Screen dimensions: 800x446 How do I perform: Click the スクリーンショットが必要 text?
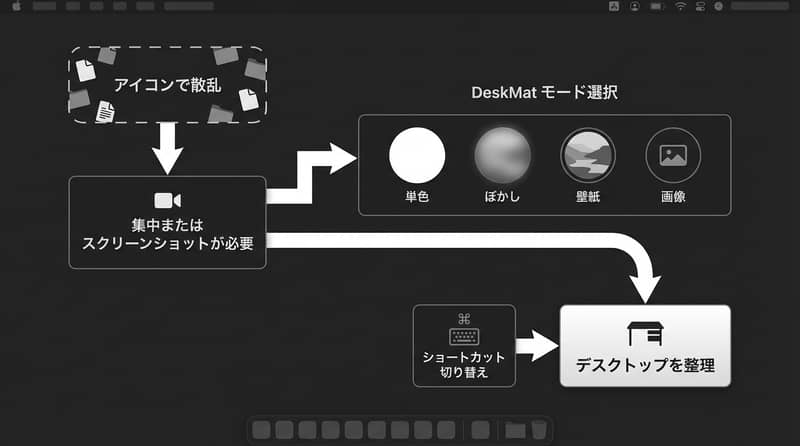point(167,242)
